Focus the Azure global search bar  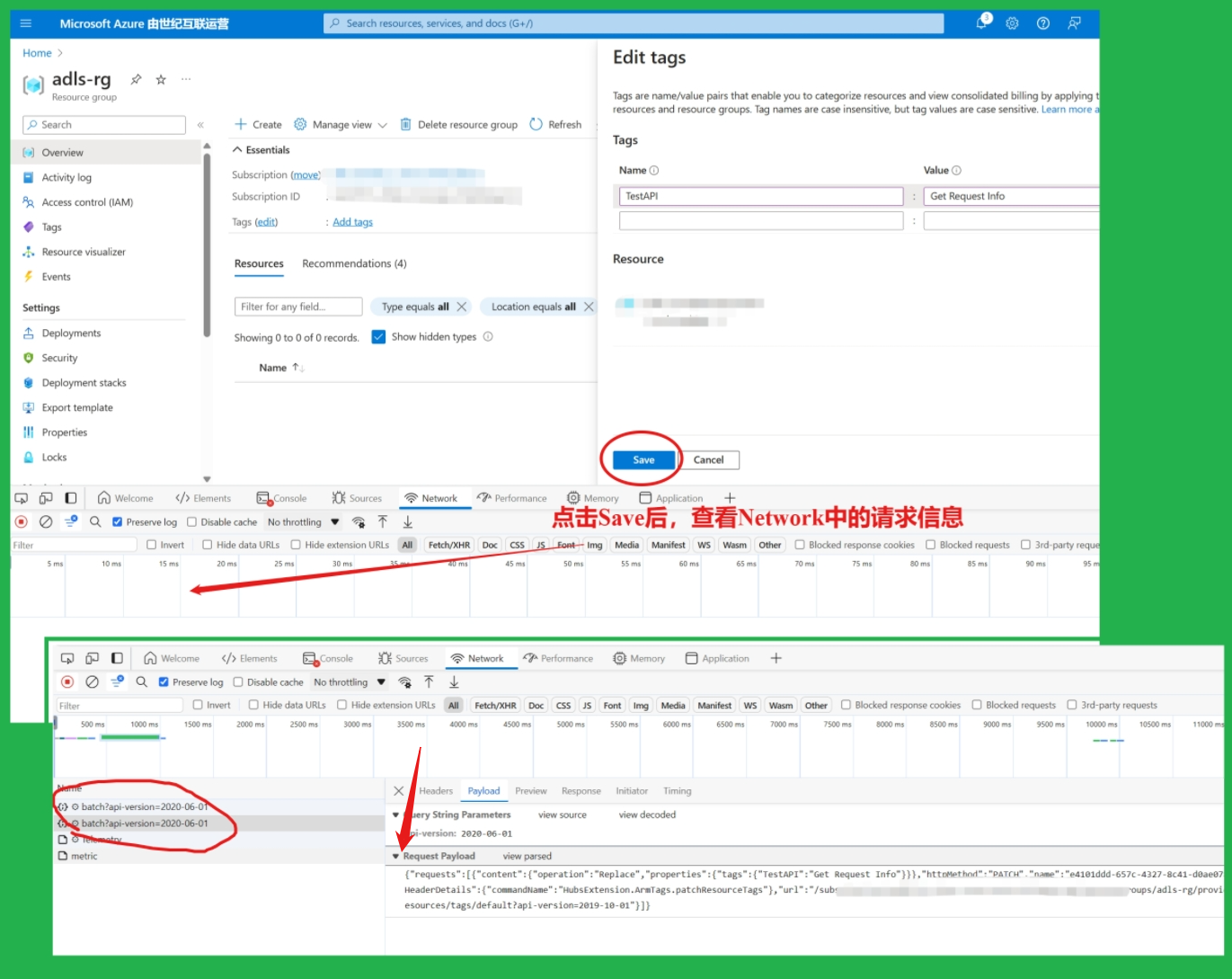pos(634,23)
